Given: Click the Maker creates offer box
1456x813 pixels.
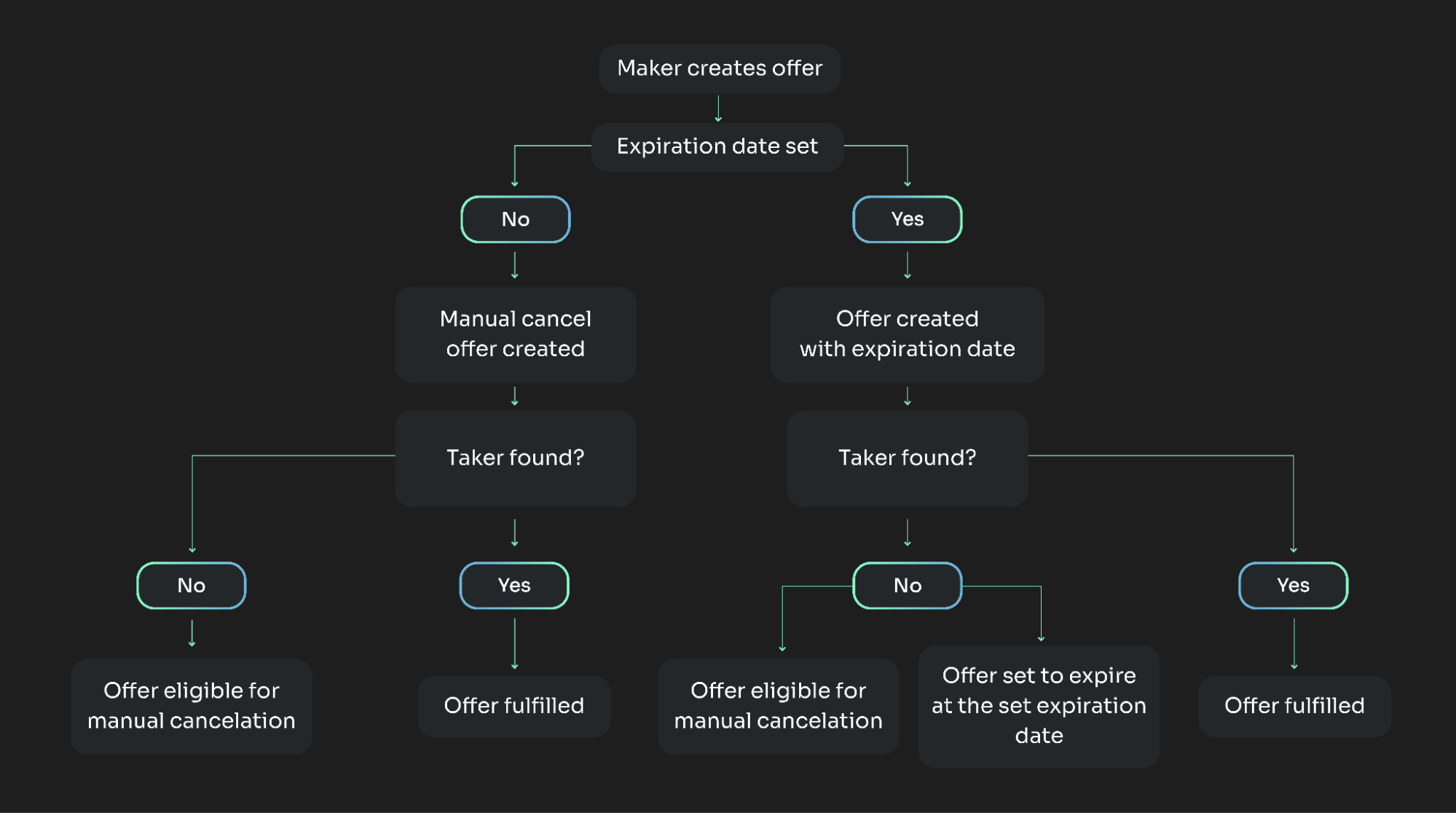Looking at the screenshot, I should (719, 68).
